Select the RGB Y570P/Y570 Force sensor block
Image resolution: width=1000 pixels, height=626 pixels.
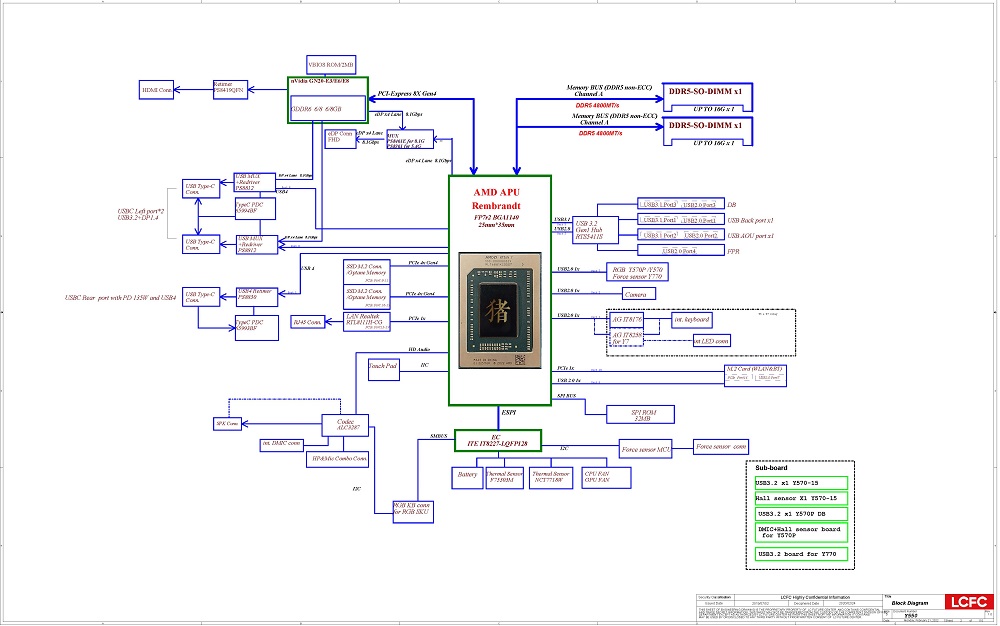click(637, 272)
